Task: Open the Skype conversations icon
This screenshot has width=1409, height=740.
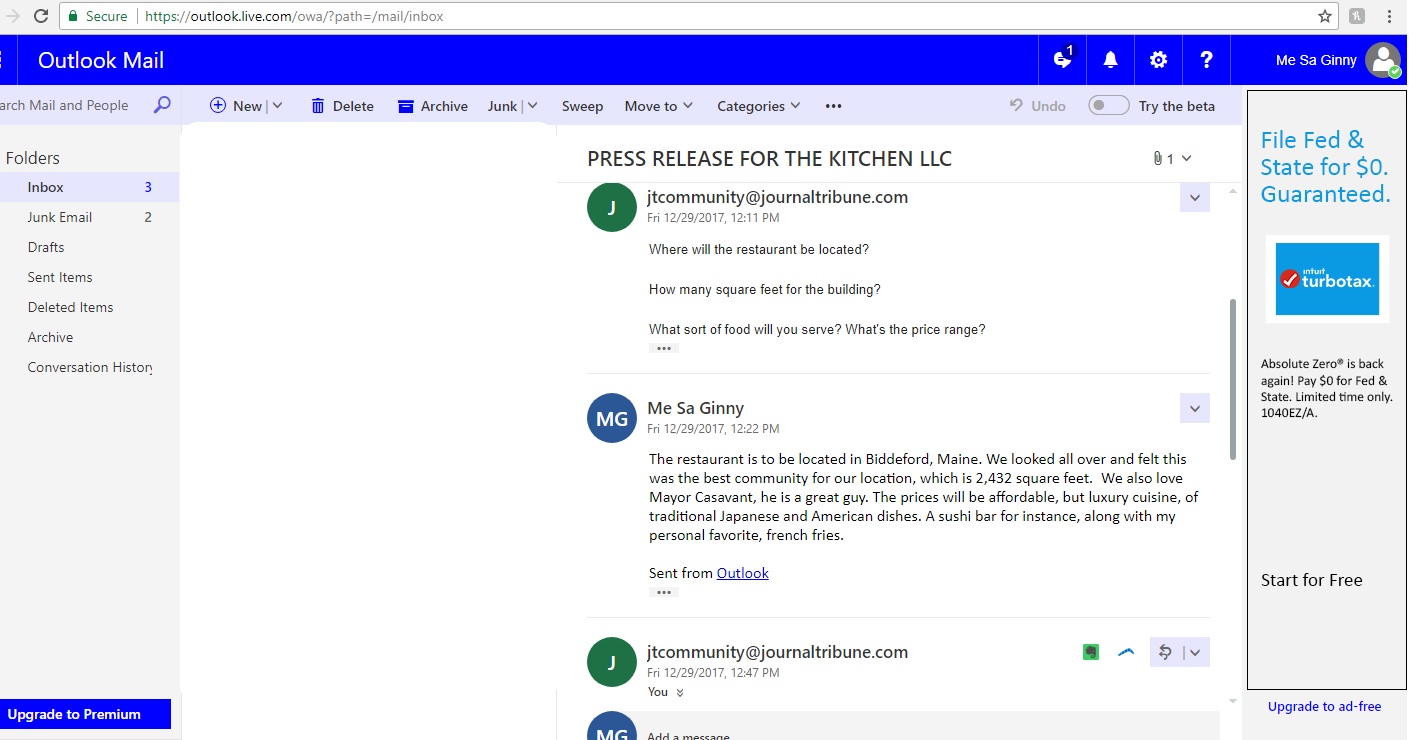Action: (1062, 60)
